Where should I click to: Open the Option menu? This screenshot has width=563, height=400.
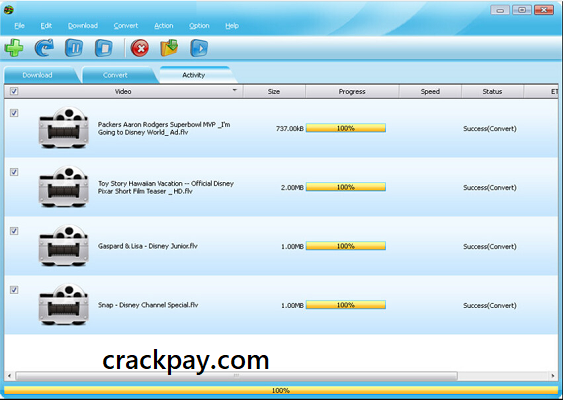[x=199, y=25]
